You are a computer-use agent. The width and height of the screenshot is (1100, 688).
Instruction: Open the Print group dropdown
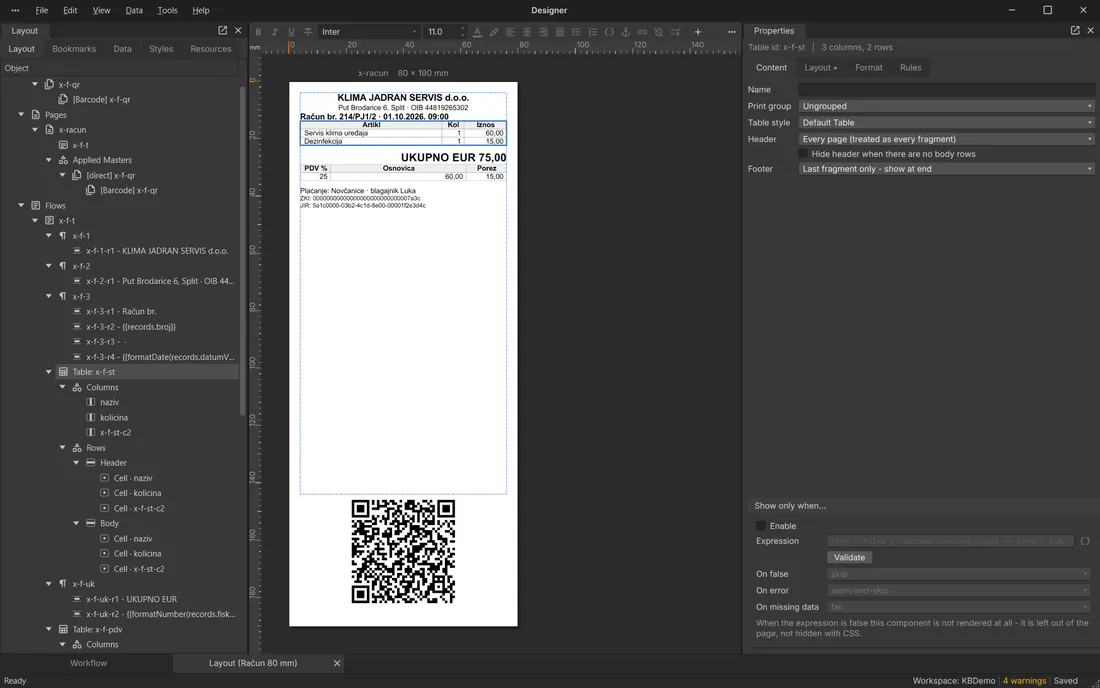click(946, 106)
